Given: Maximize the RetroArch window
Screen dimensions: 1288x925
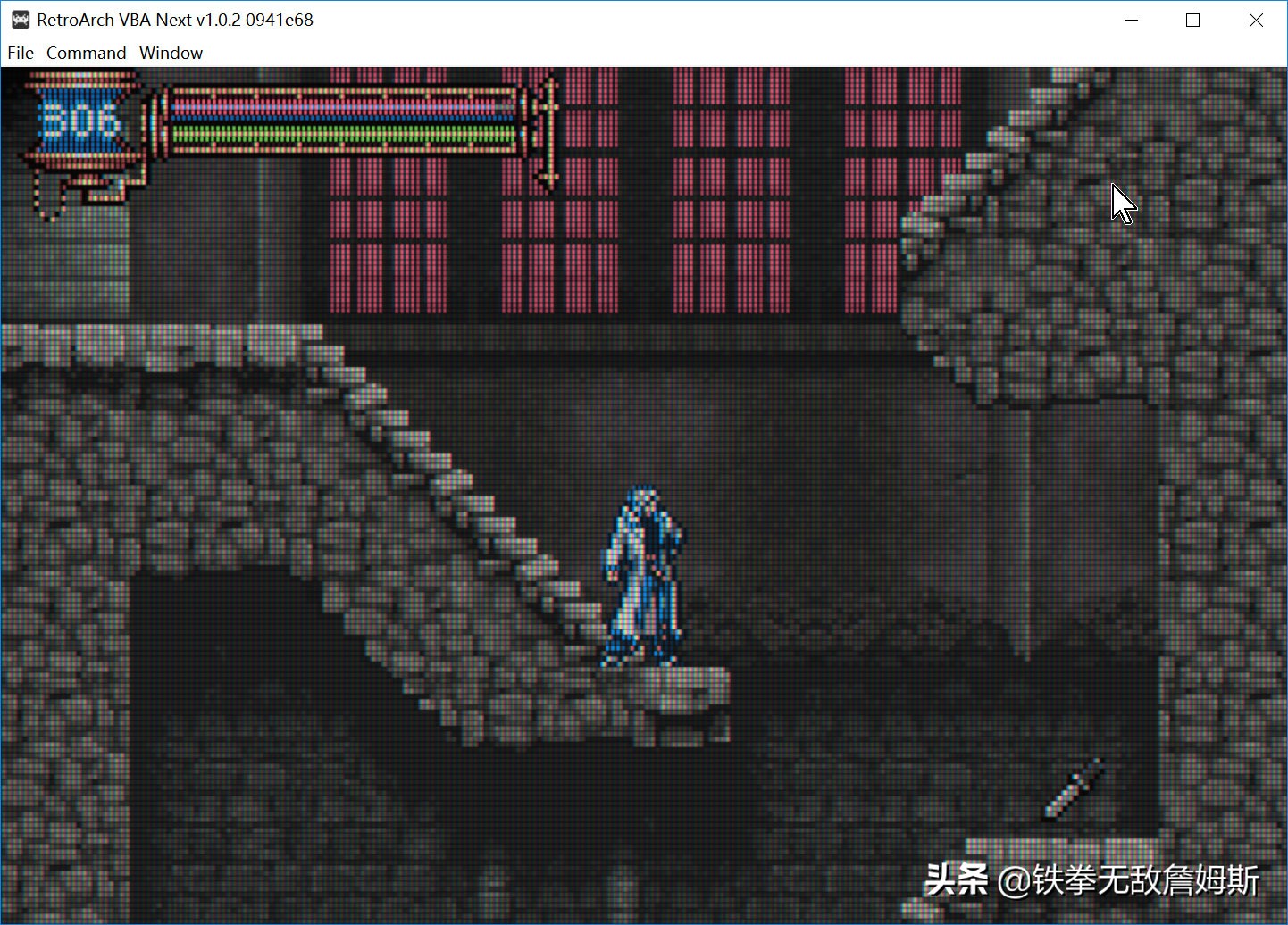Looking at the screenshot, I should point(1192,20).
